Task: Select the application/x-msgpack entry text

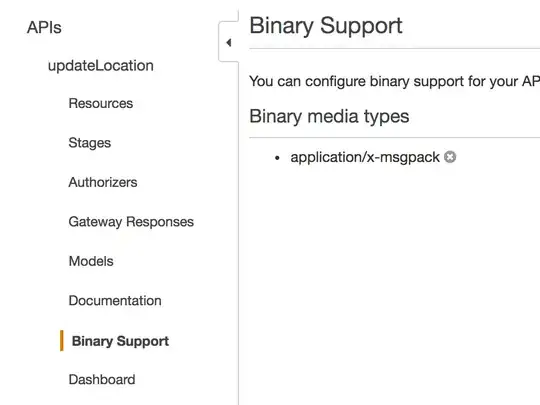Action: tap(365, 157)
